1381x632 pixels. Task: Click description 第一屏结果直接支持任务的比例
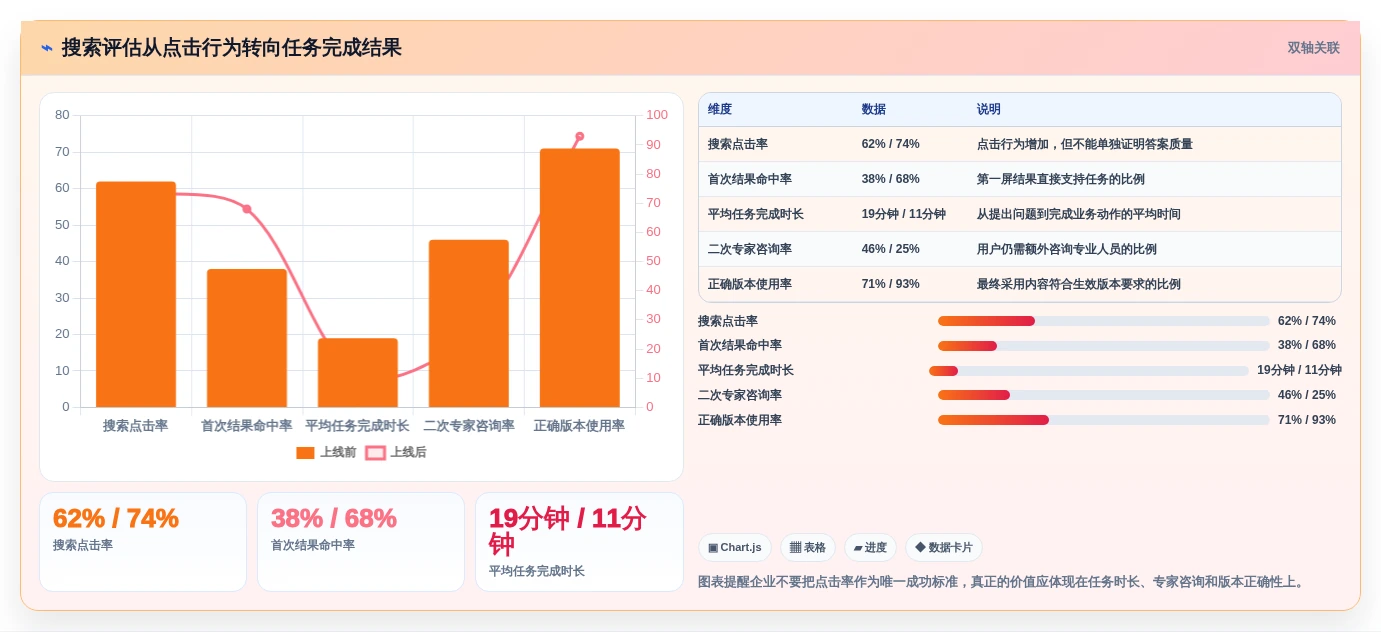click(x=1061, y=180)
